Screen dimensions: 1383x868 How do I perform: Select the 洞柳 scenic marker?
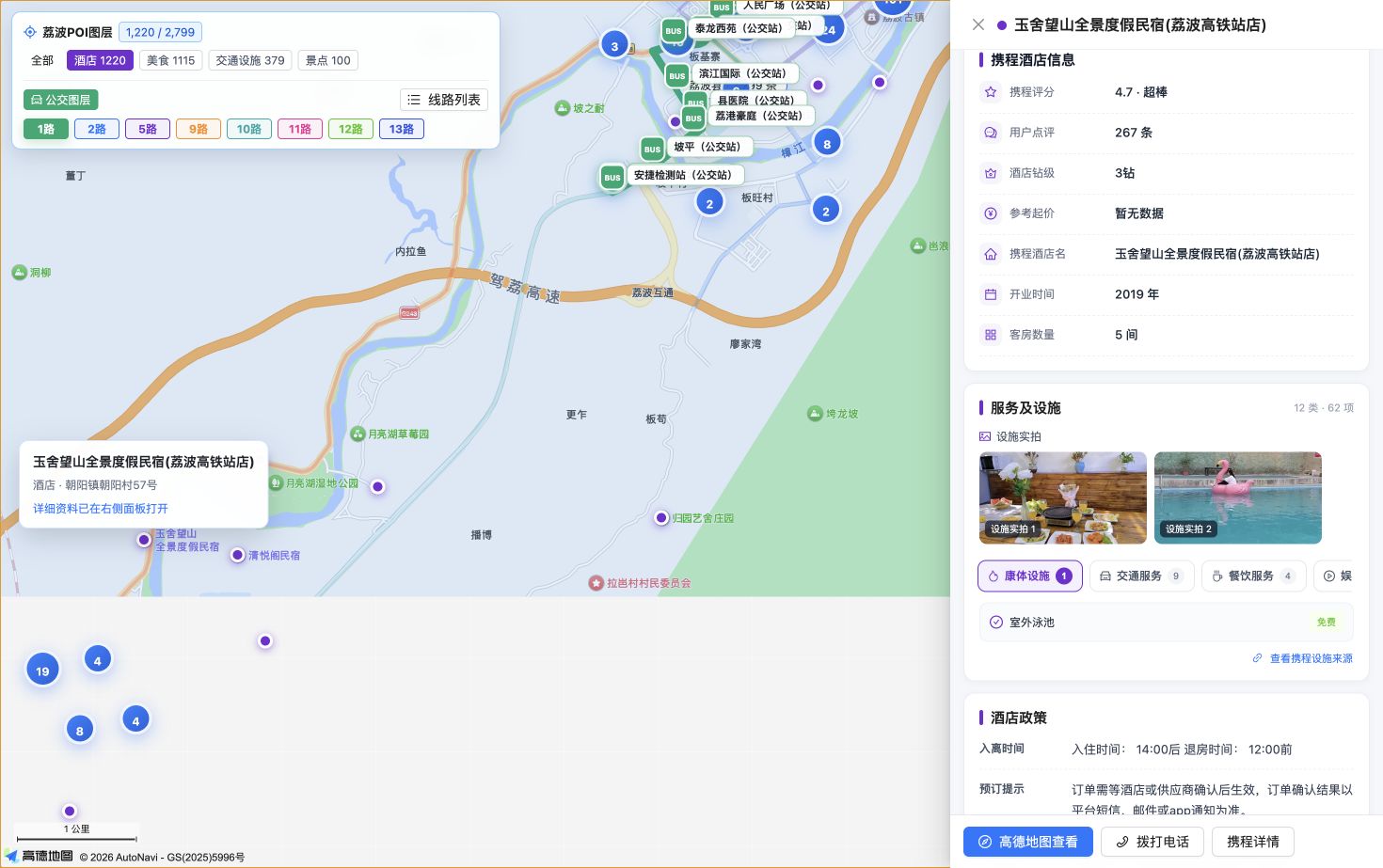19,272
